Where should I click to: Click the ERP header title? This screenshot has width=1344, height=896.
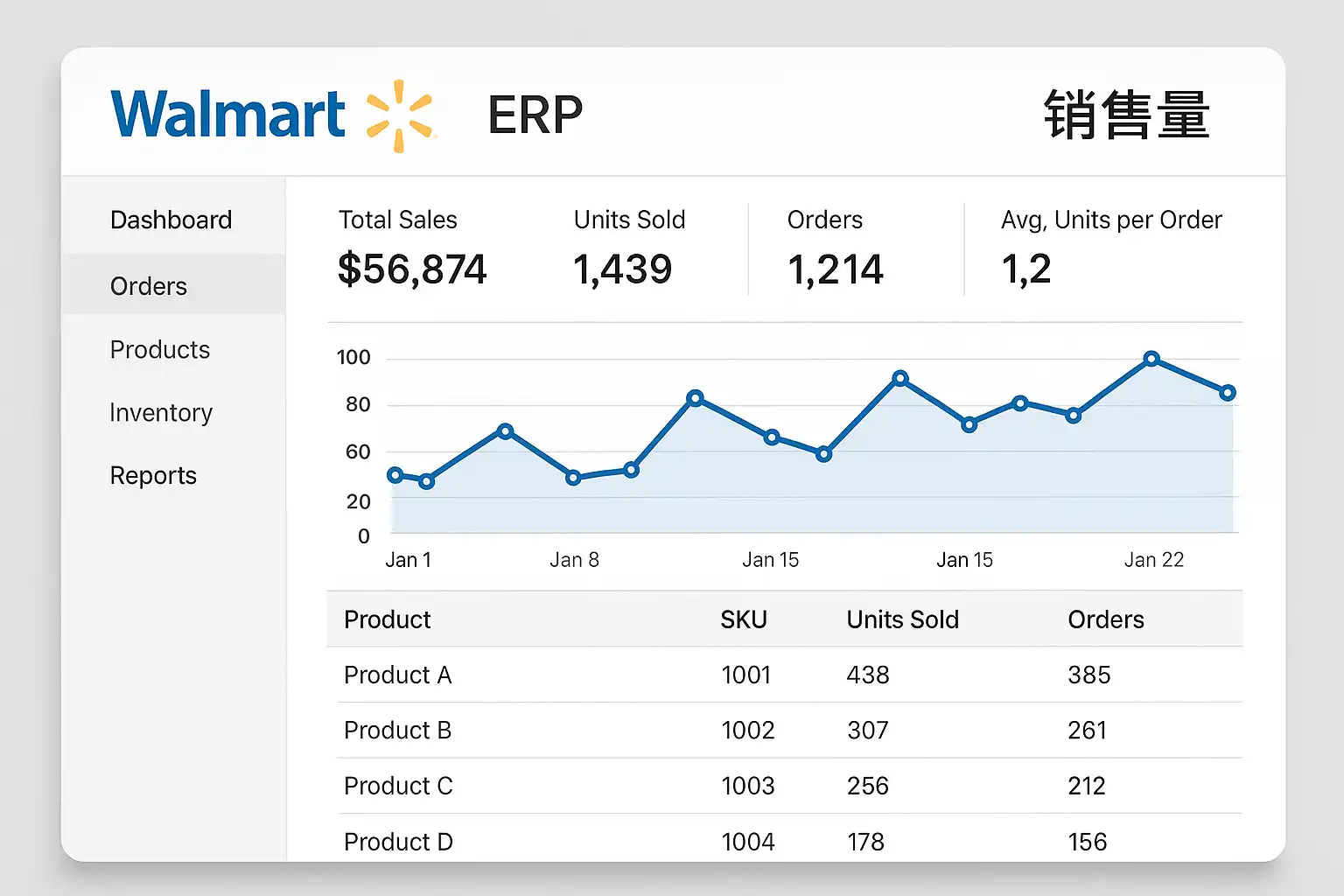(535, 115)
